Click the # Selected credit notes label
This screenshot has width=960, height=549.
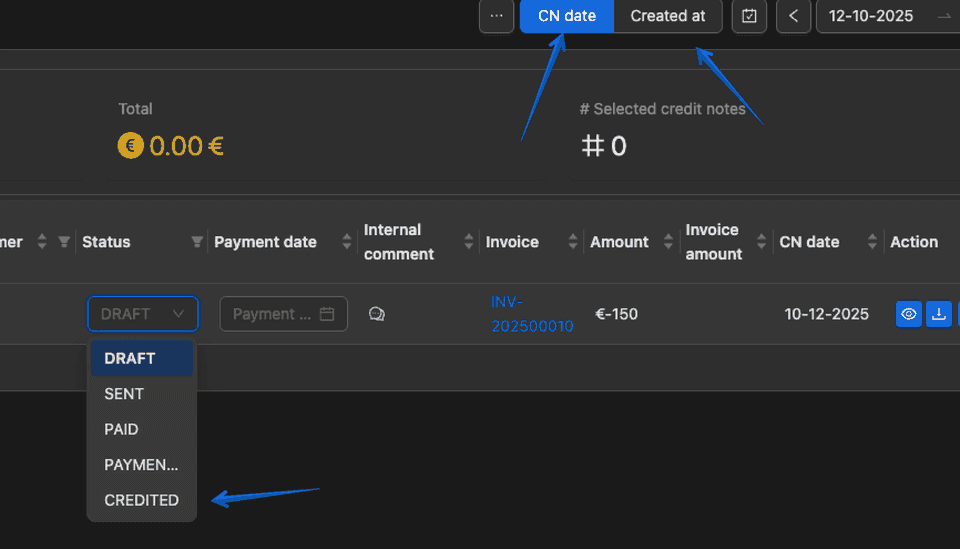662,109
